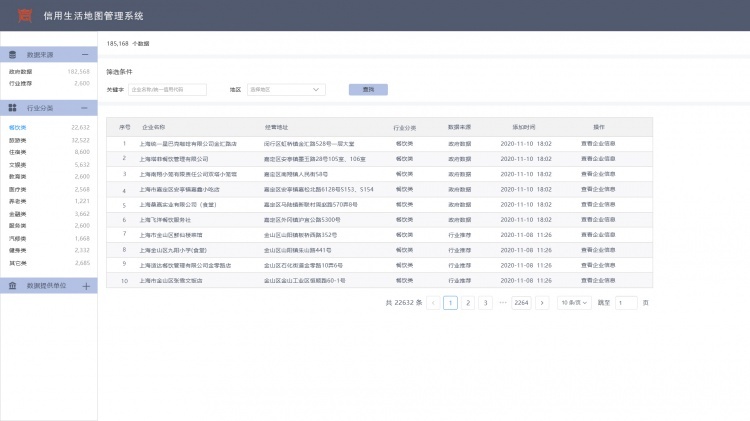Click the previous page arrow

(x=434, y=302)
